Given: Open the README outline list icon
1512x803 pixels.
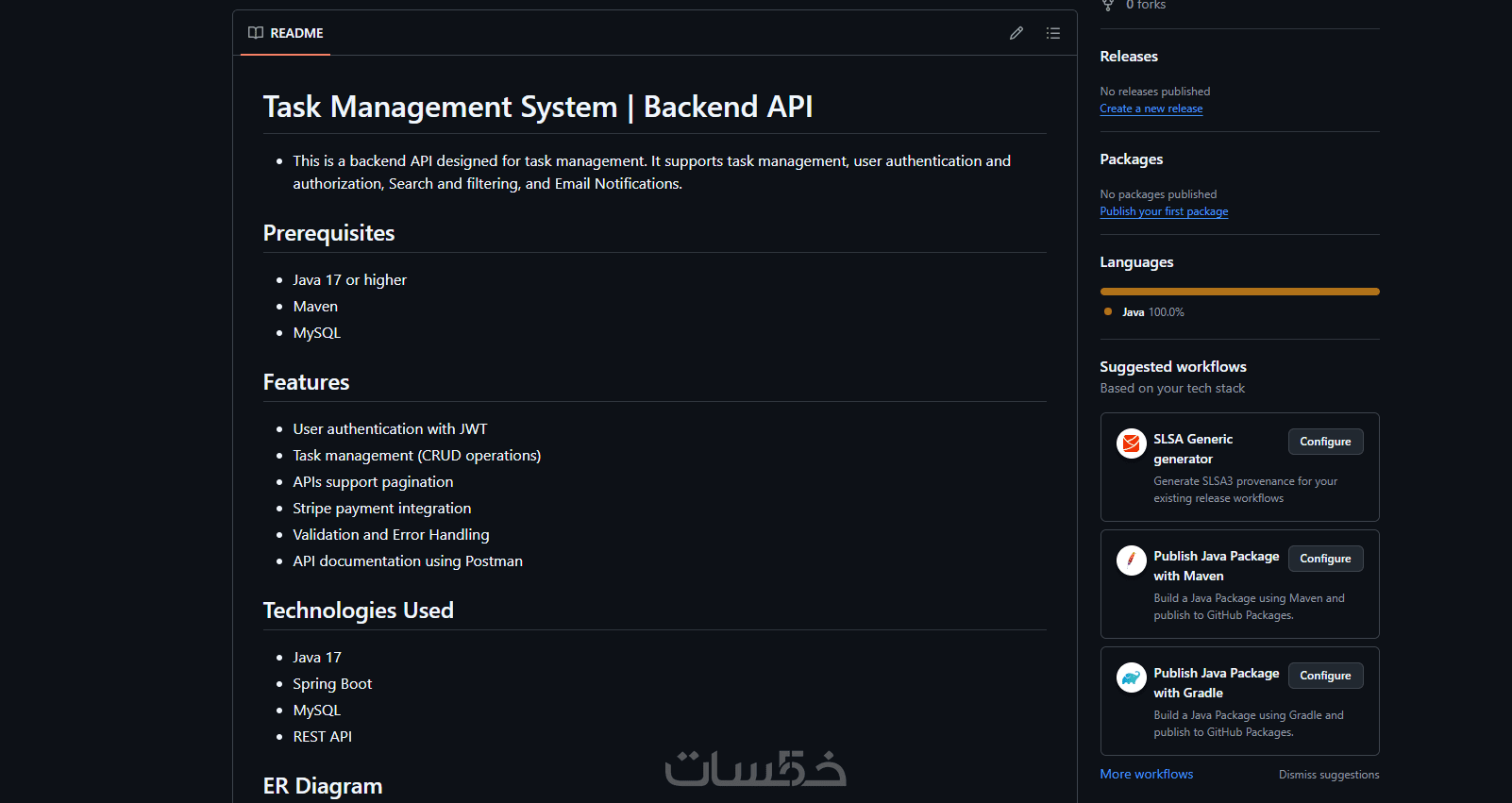Looking at the screenshot, I should click(x=1053, y=33).
